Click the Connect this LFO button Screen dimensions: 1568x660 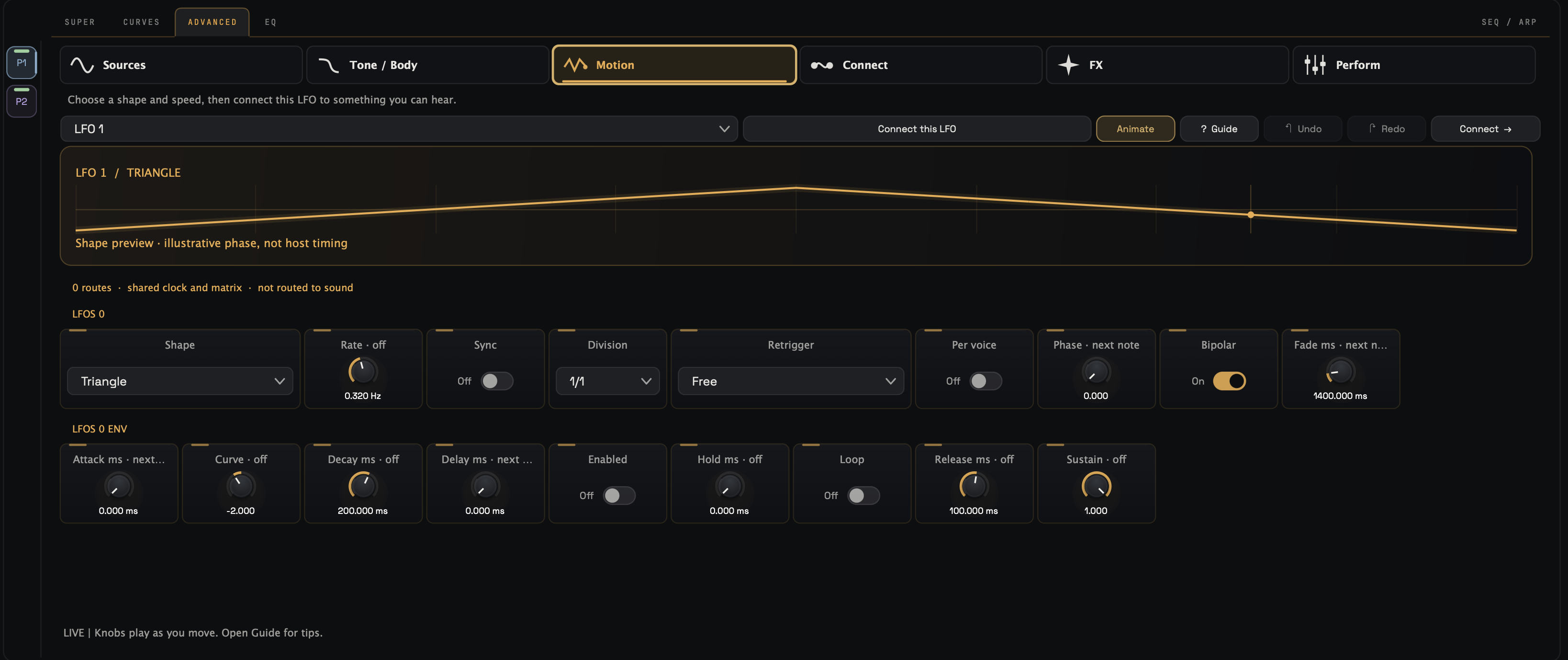(x=917, y=129)
